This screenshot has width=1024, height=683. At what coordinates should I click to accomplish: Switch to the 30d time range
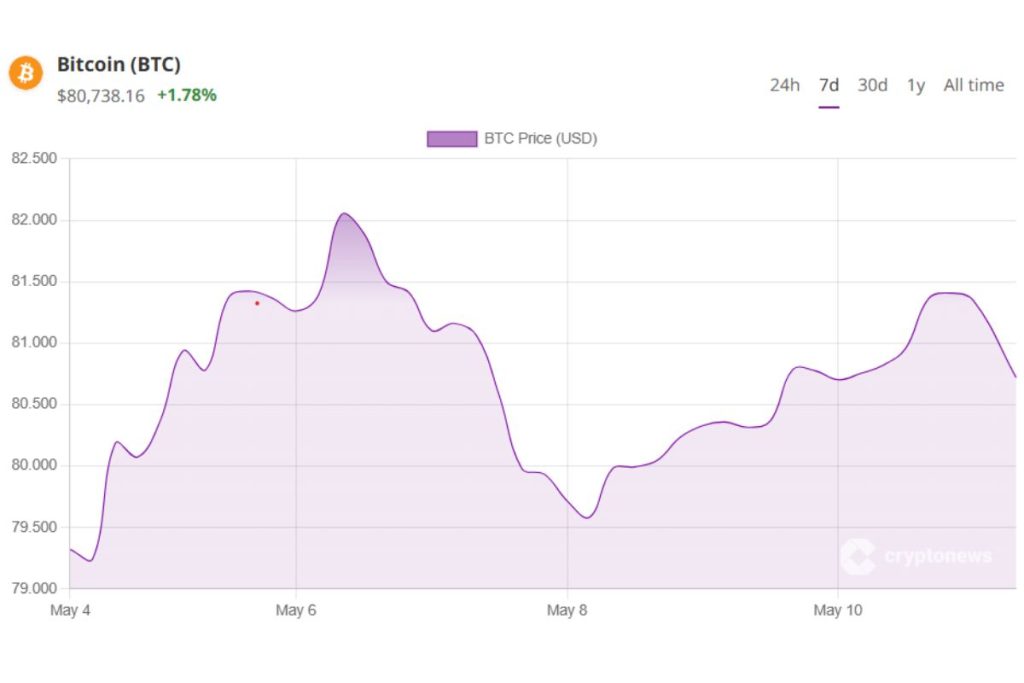(872, 85)
